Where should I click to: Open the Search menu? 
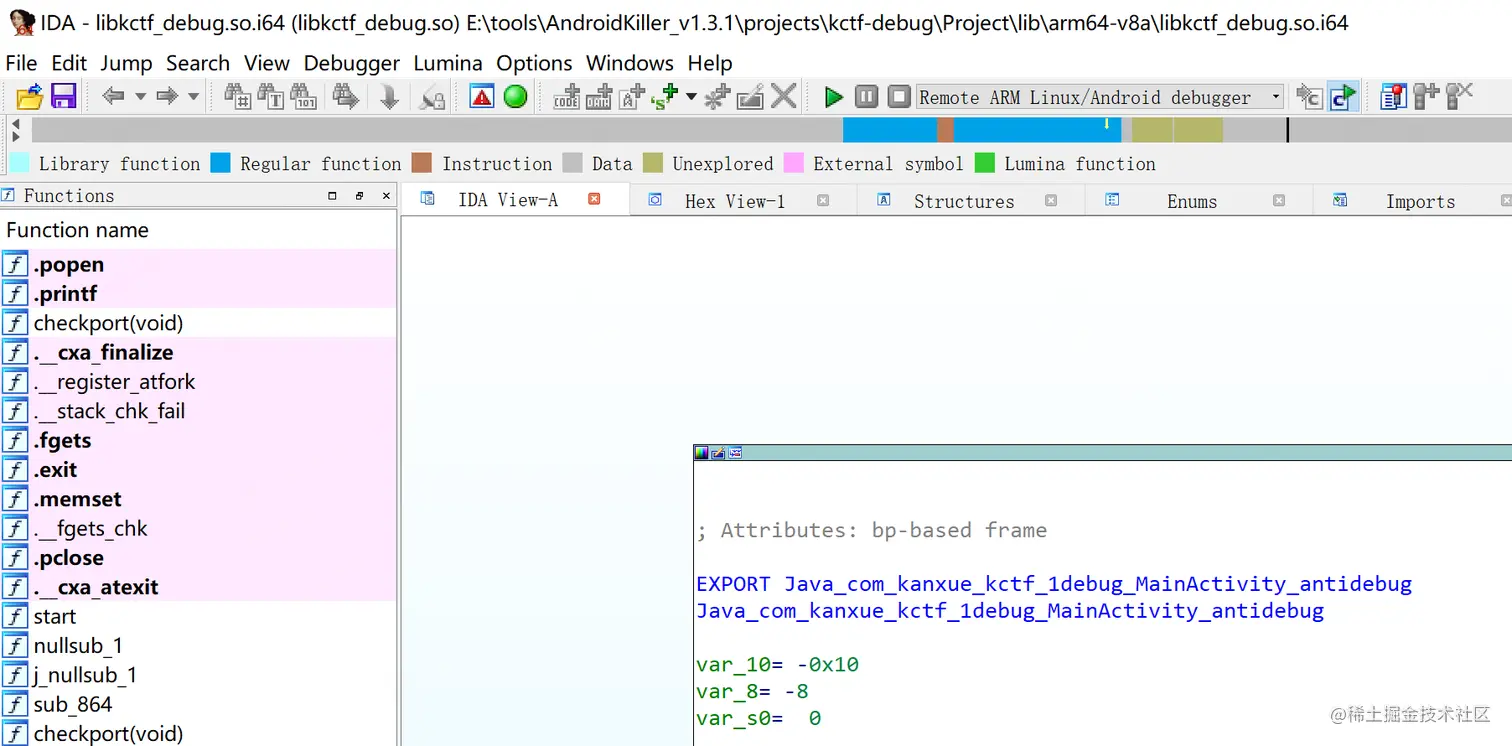[x=198, y=63]
